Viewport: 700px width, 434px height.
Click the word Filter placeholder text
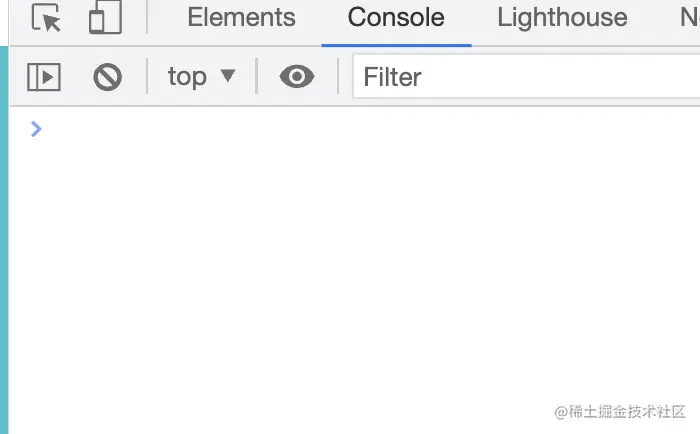click(392, 77)
